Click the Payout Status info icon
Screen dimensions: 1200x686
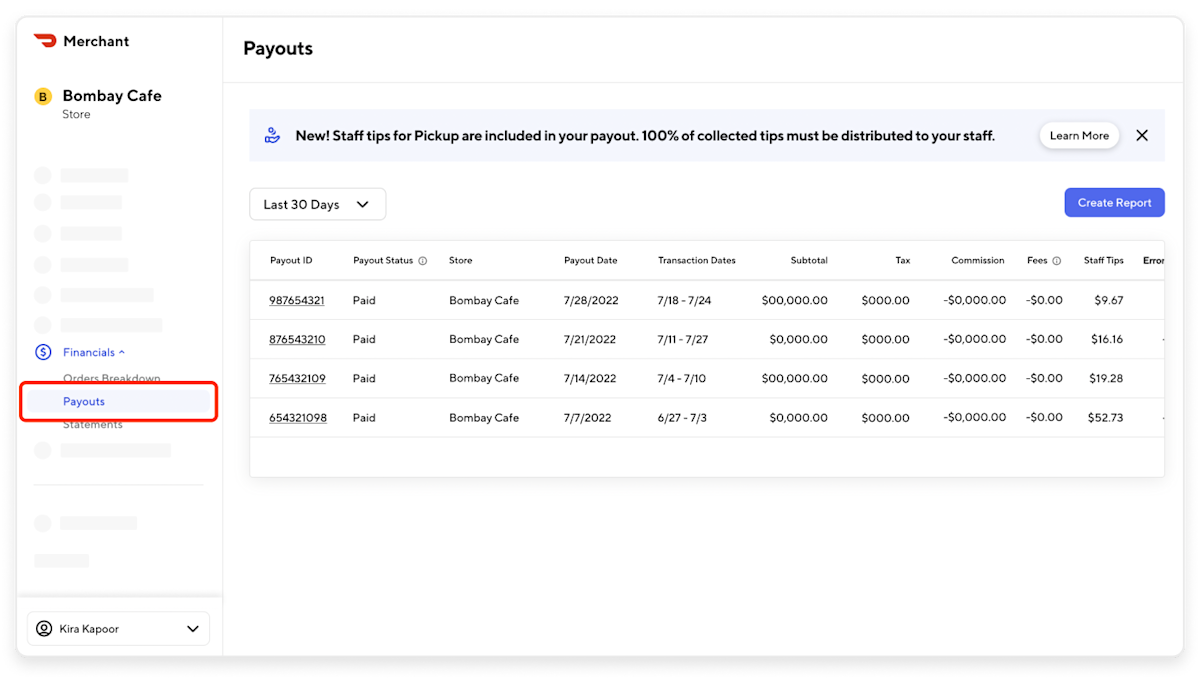coord(422,261)
